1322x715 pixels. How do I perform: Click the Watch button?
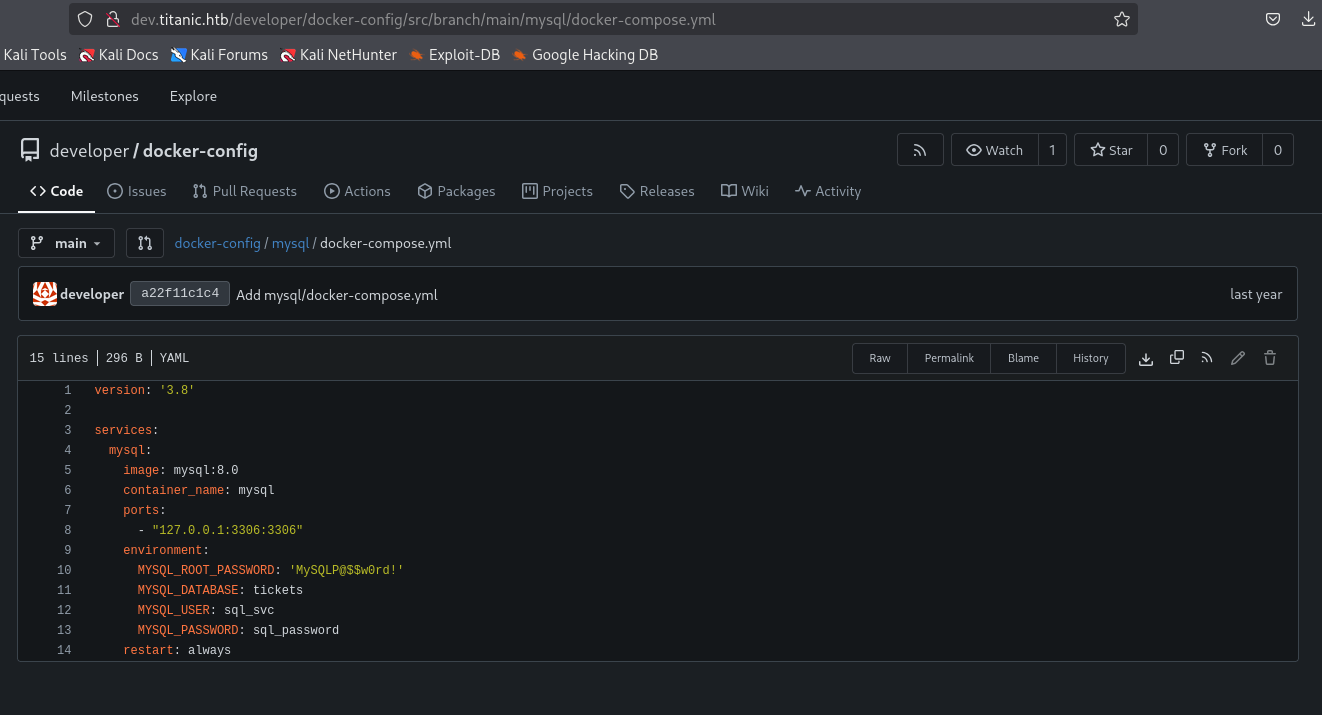995,150
